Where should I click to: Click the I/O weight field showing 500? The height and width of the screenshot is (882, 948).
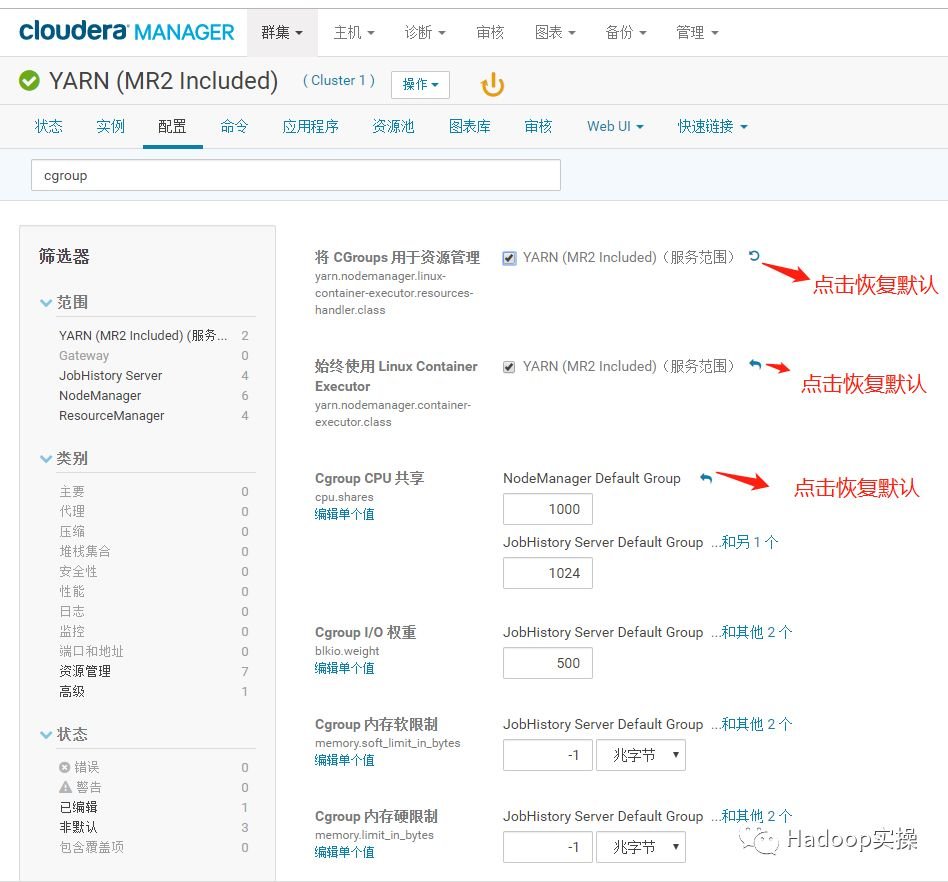click(x=548, y=663)
